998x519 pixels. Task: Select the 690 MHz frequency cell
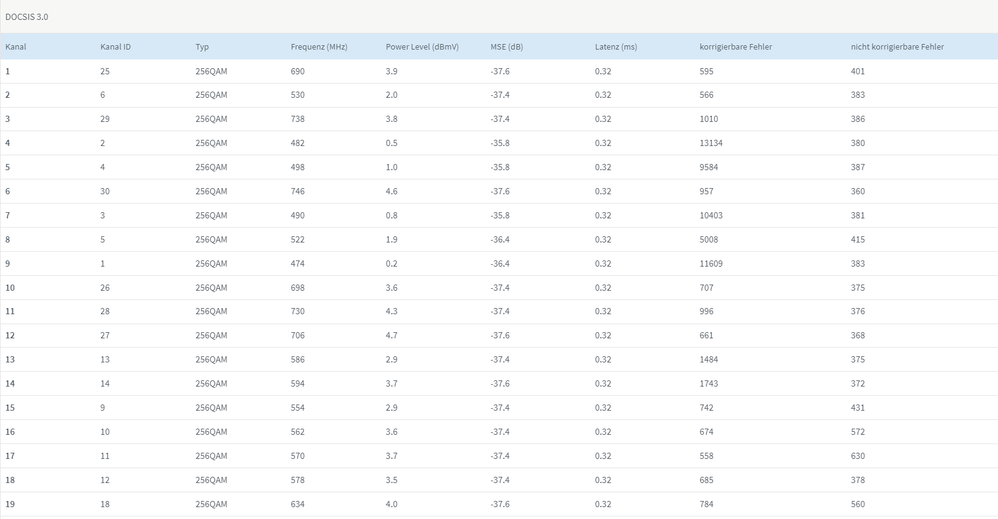click(x=297, y=71)
